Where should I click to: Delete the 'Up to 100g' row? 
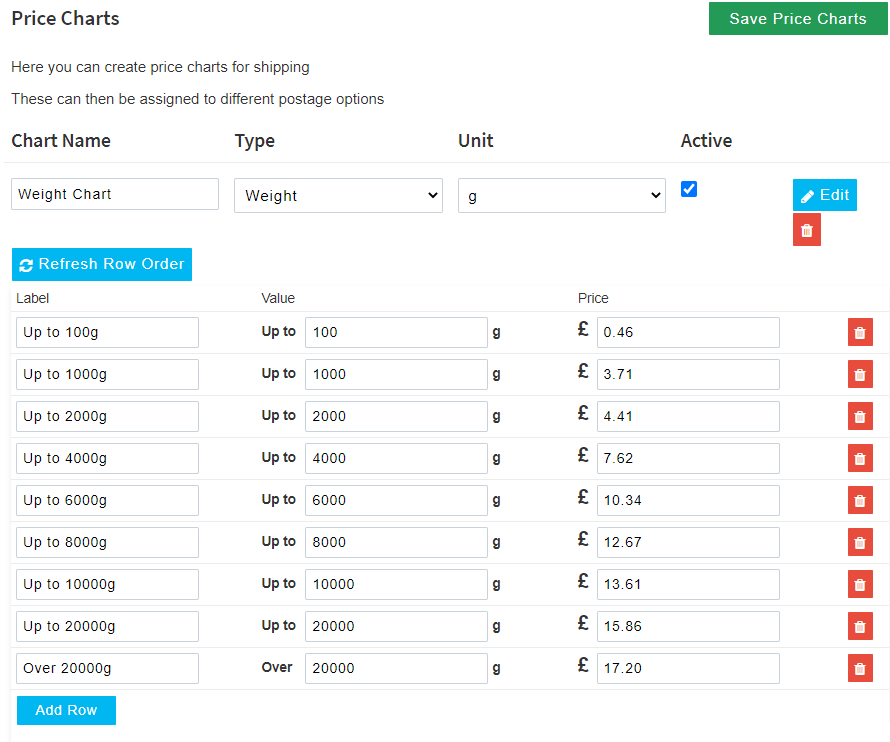point(860,332)
